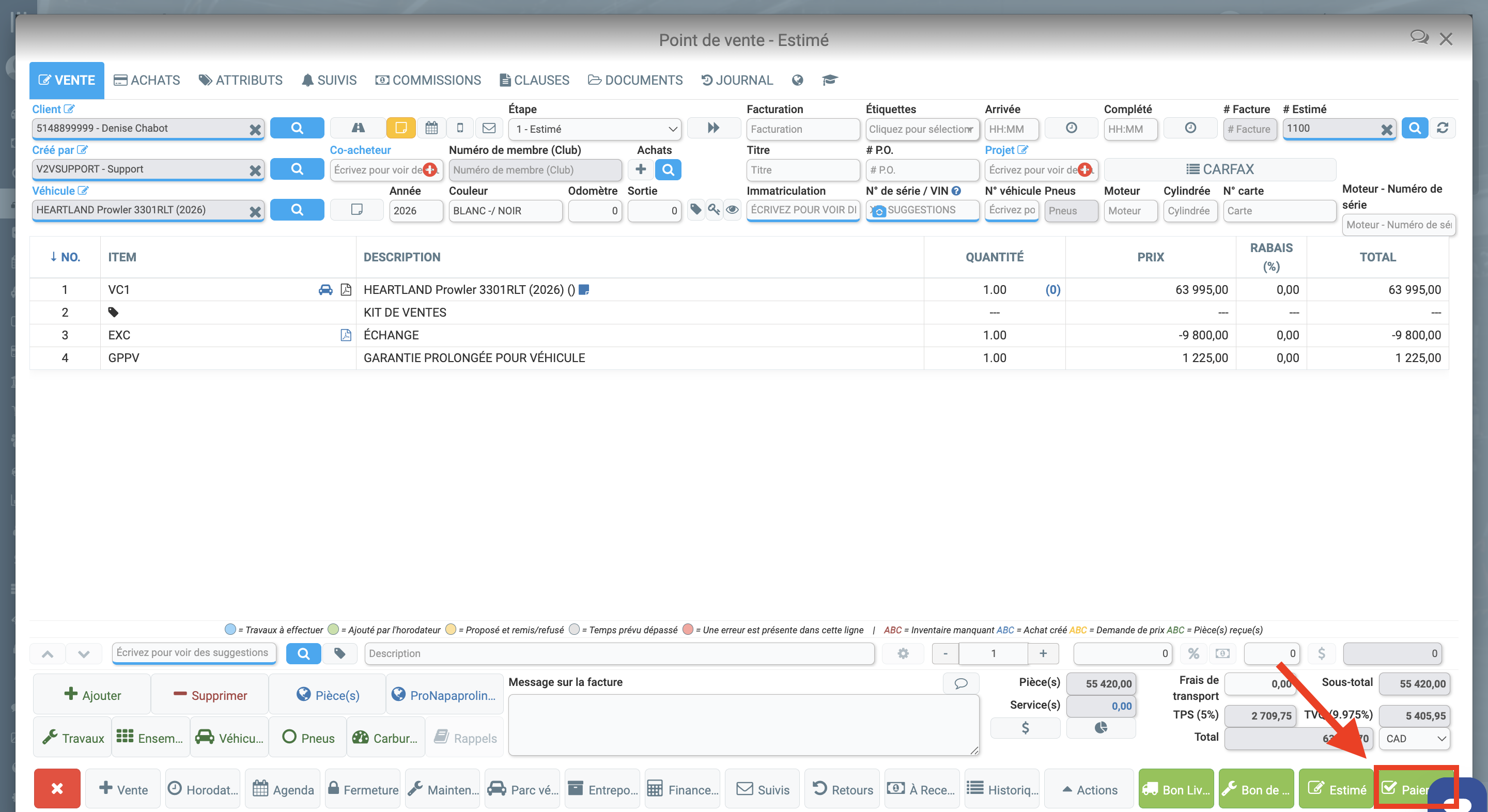Click in the Message sur la facture textarea

[x=743, y=725]
